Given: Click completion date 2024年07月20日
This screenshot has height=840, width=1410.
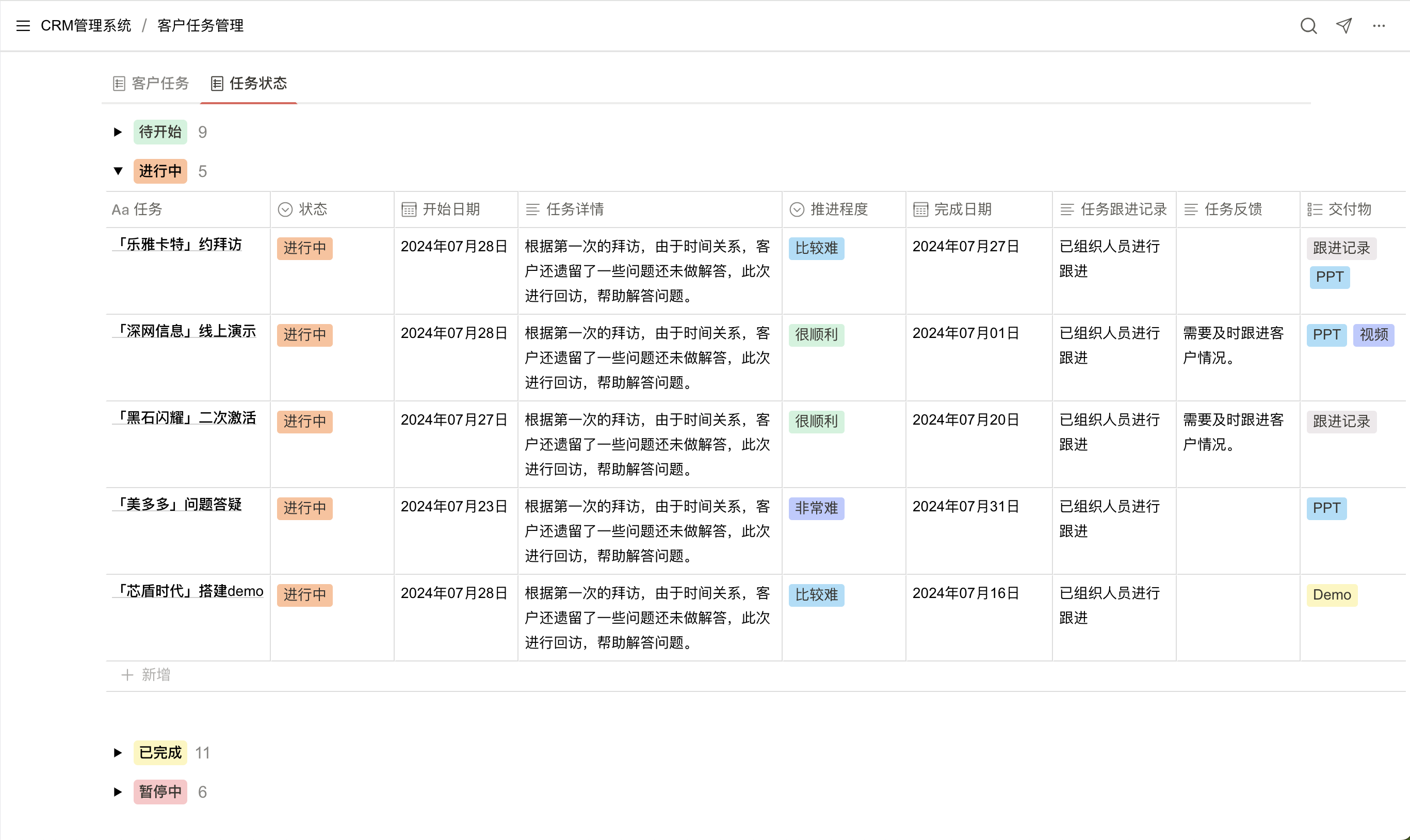Looking at the screenshot, I should pyautogui.click(x=966, y=419).
